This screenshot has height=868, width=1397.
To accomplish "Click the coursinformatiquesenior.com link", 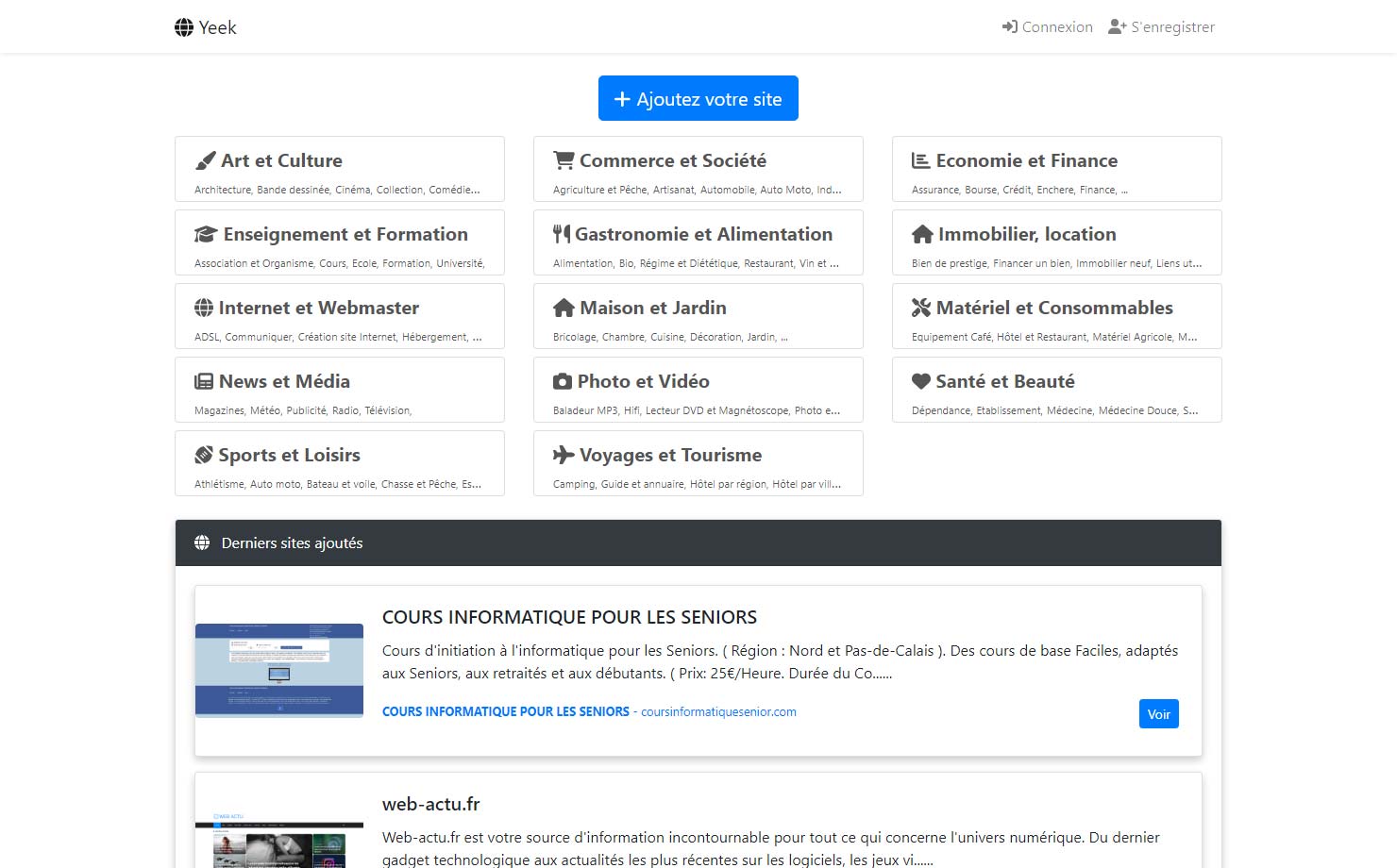I will (x=718, y=712).
